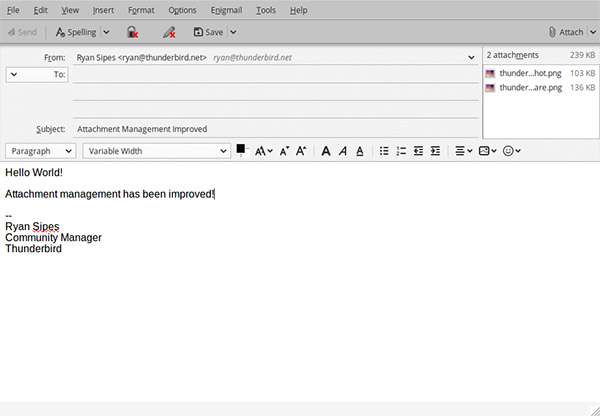Image resolution: width=600 pixels, height=416 pixels.
Task: Select attachment thunder...are.png
Action: pos(540,88)
